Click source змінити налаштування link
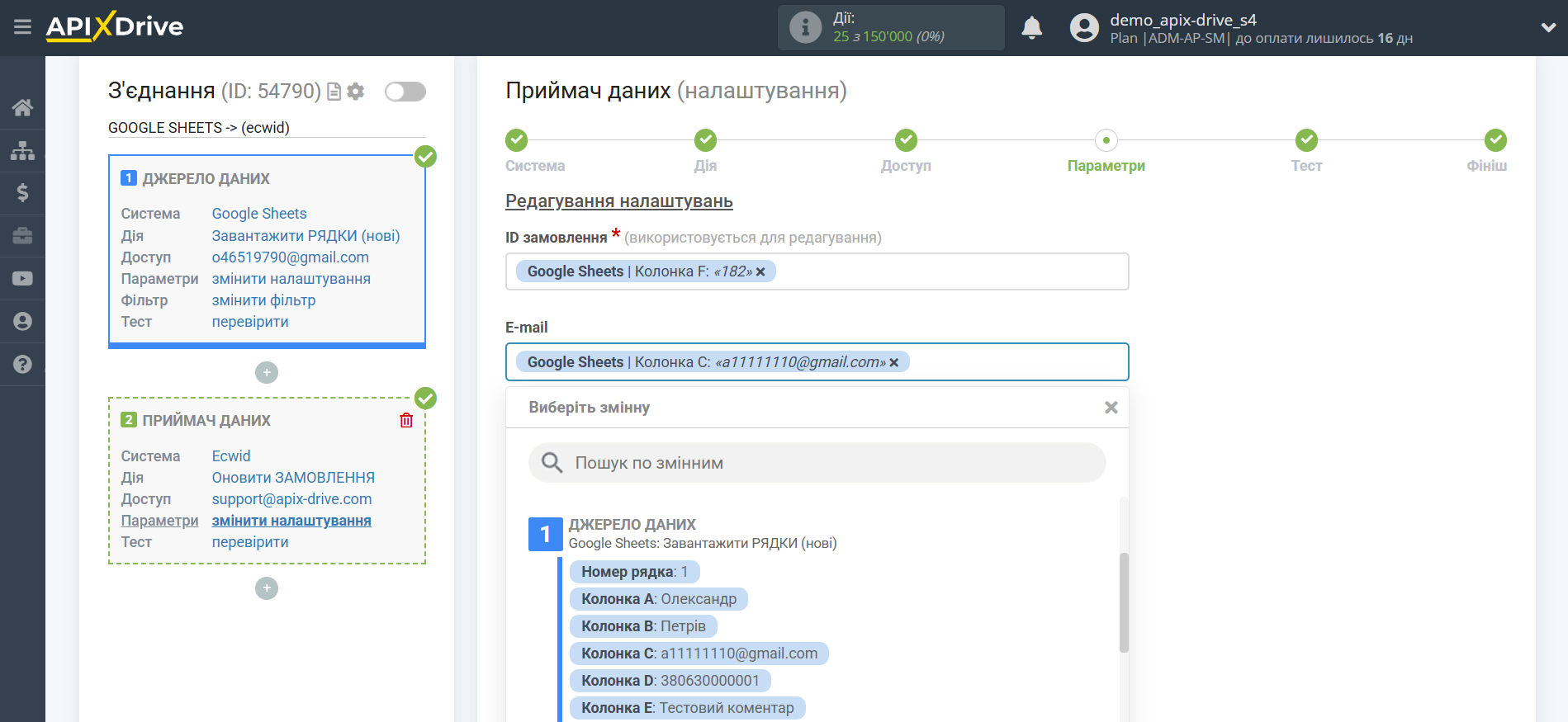1568x722 pixels. pos(291,279)
